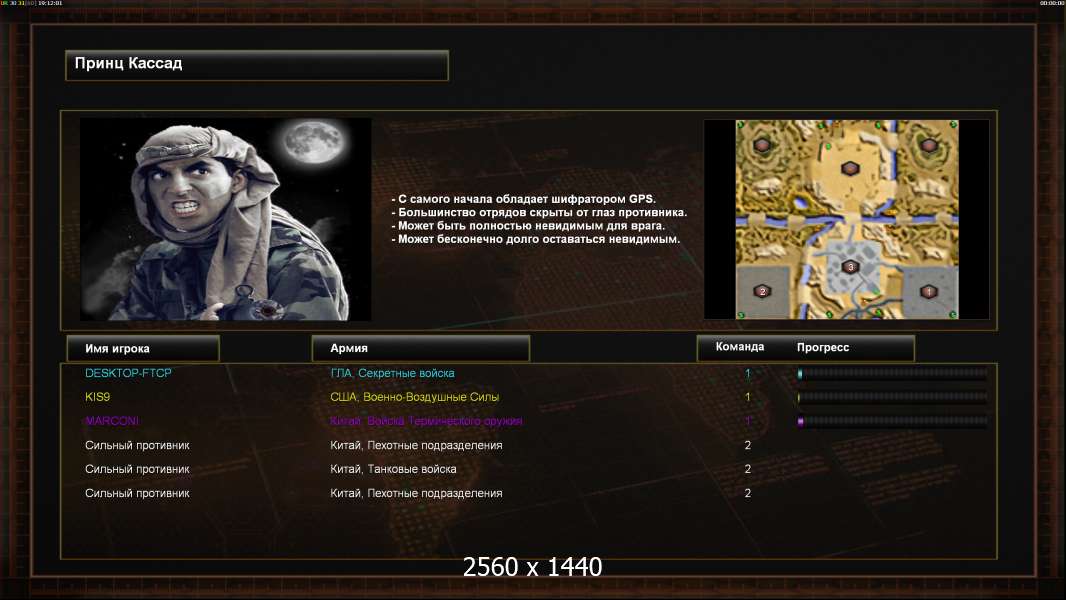The image size is (1066, 600).
Task: Click start position marker 2 on minimap
Action: pyautogui.click(x=762, y=292)
